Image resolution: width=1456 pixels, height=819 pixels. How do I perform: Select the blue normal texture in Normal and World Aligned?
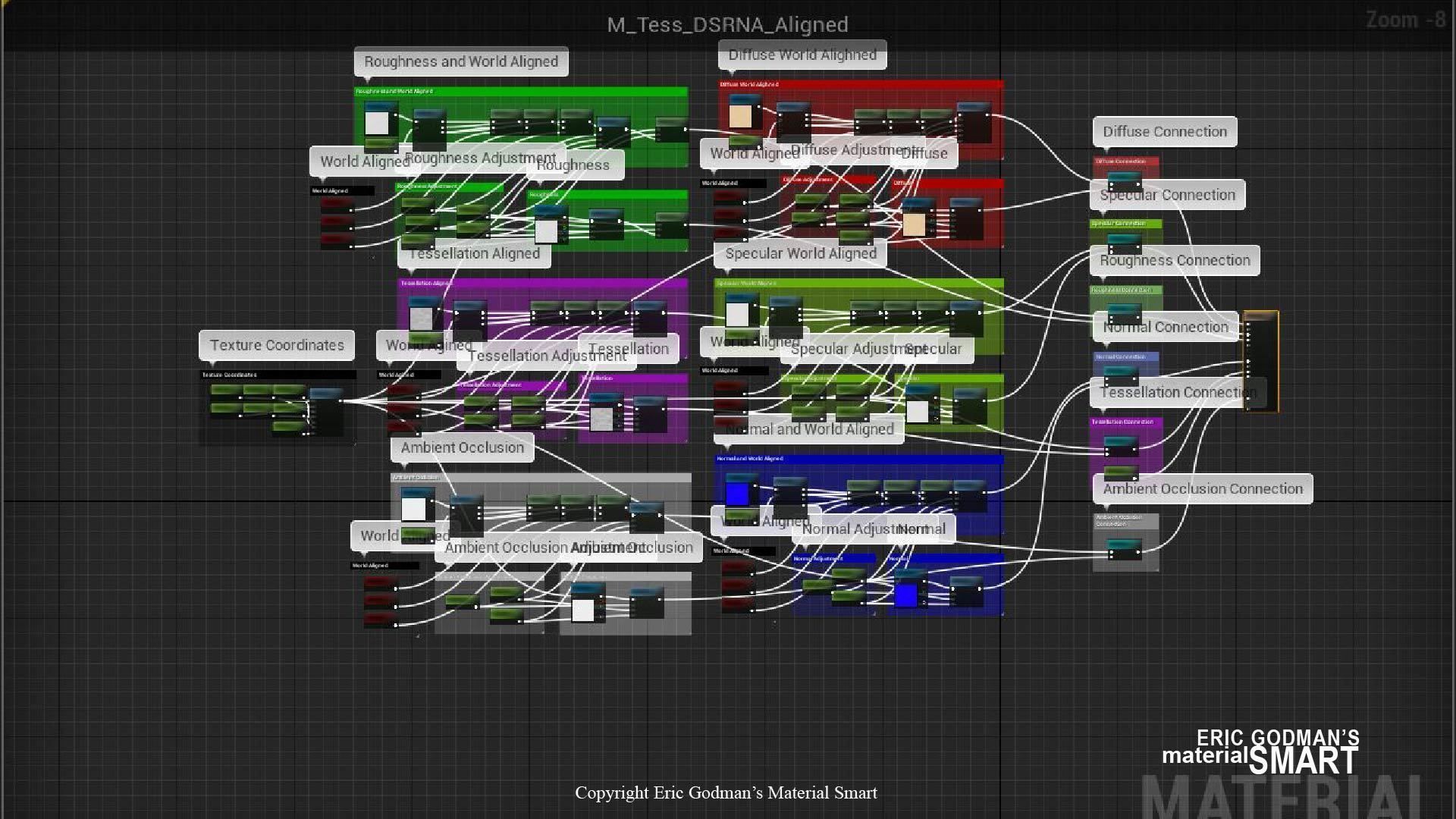coord(737,494)
